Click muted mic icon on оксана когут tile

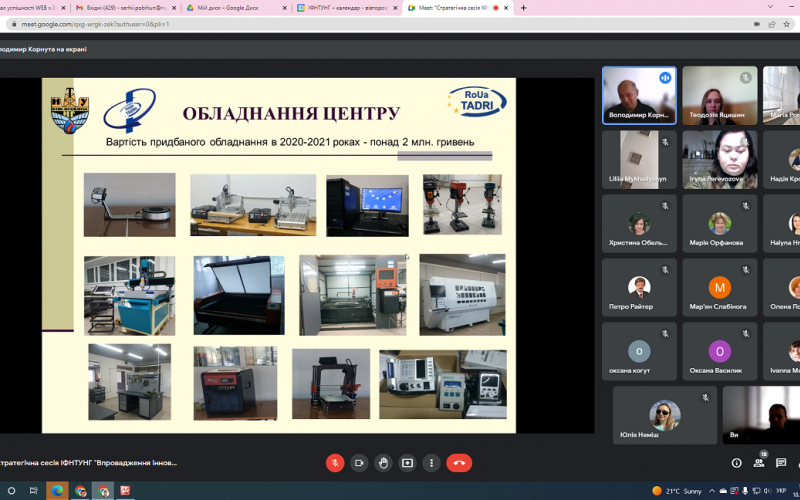[x=665, y=334]
